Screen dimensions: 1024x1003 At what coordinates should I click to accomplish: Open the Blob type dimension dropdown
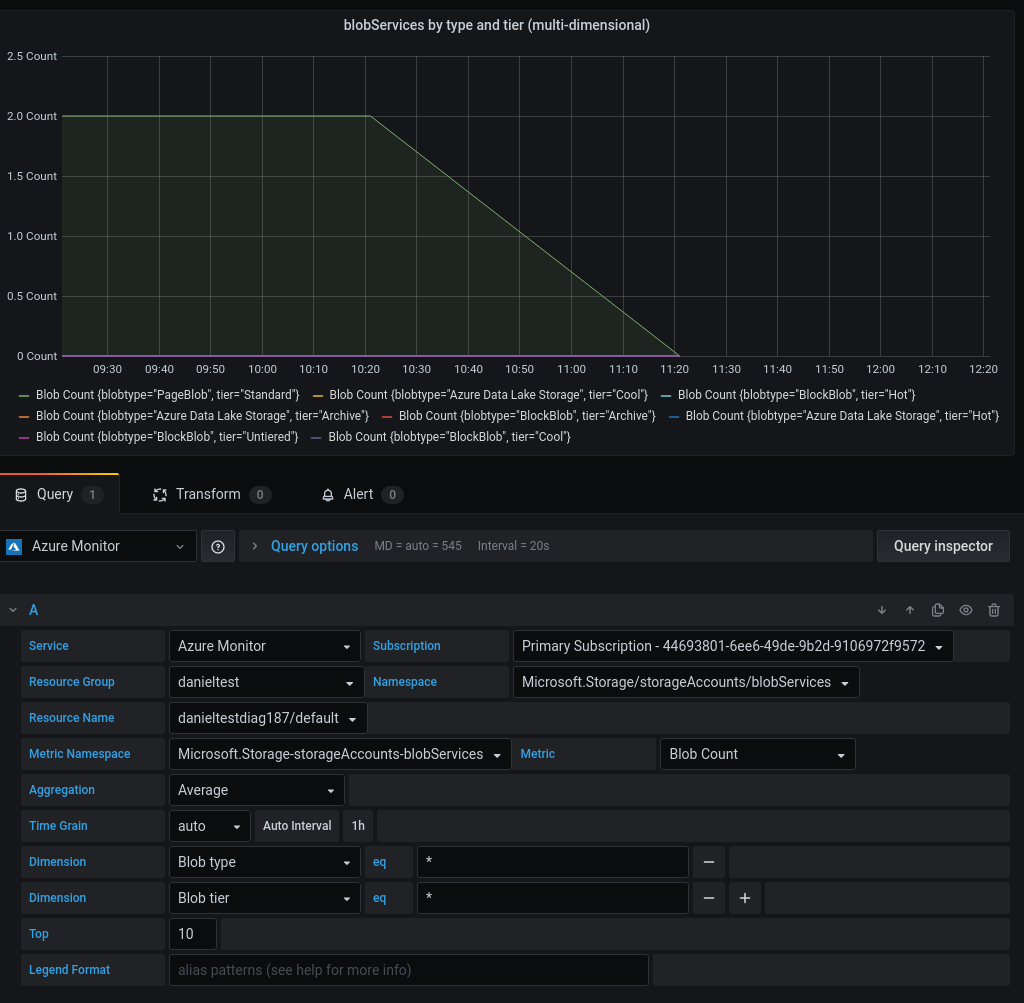264,862
